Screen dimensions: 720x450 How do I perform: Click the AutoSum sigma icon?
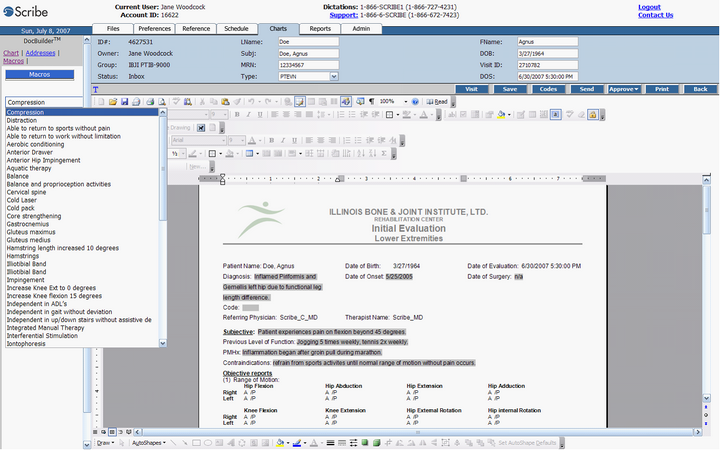[384, 153]
